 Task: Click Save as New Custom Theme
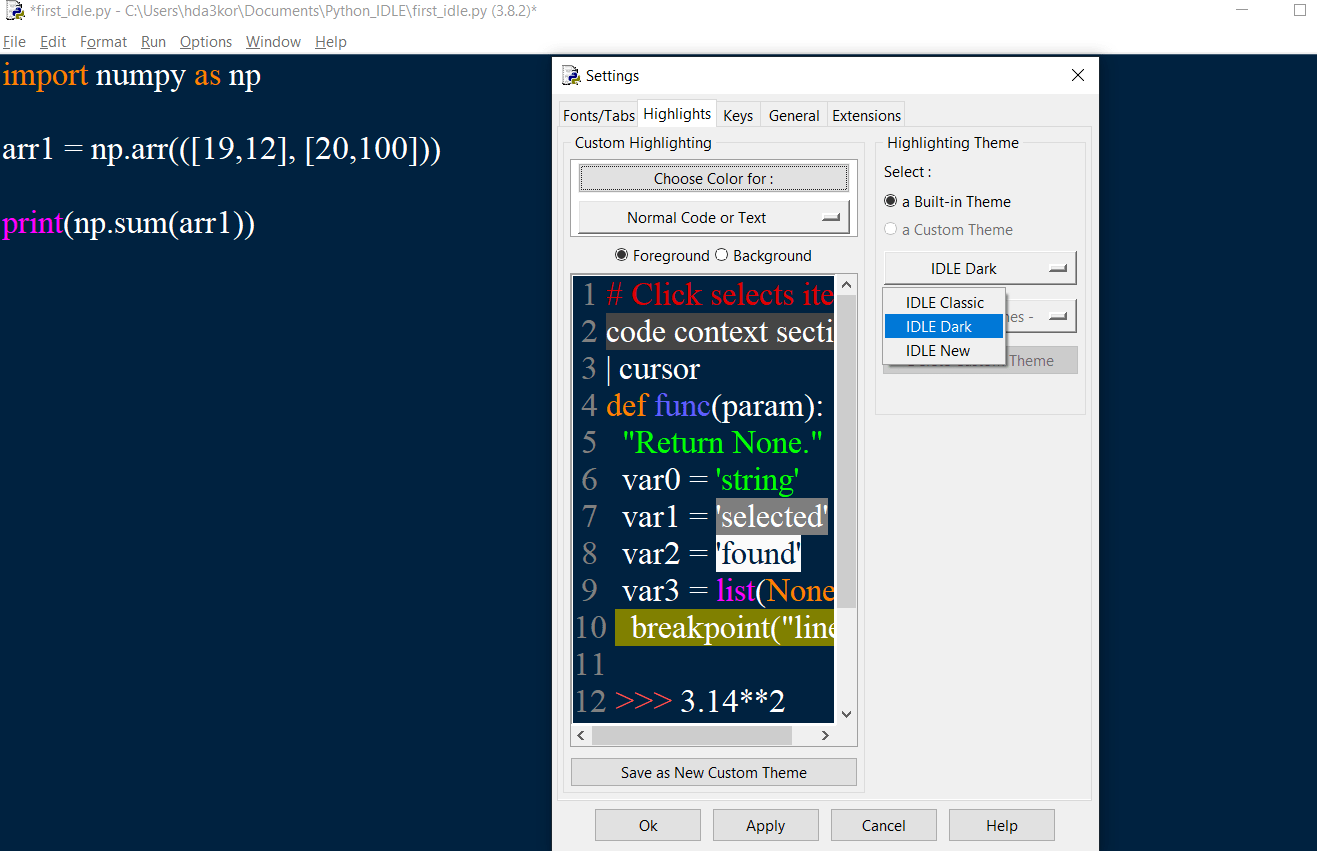714,772
